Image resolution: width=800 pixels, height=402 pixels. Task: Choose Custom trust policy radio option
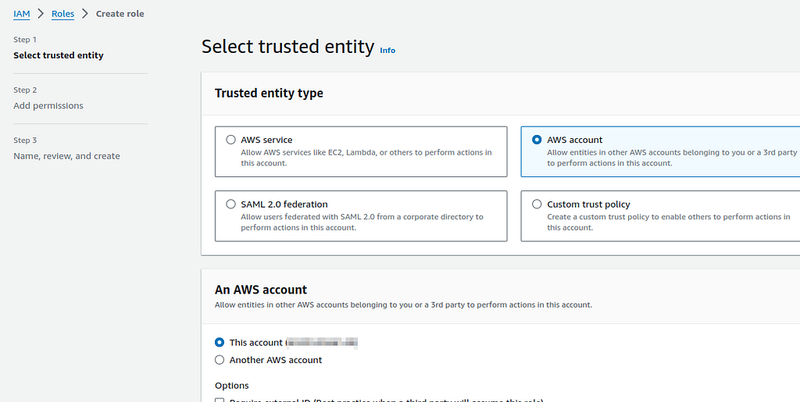point(536,204)
